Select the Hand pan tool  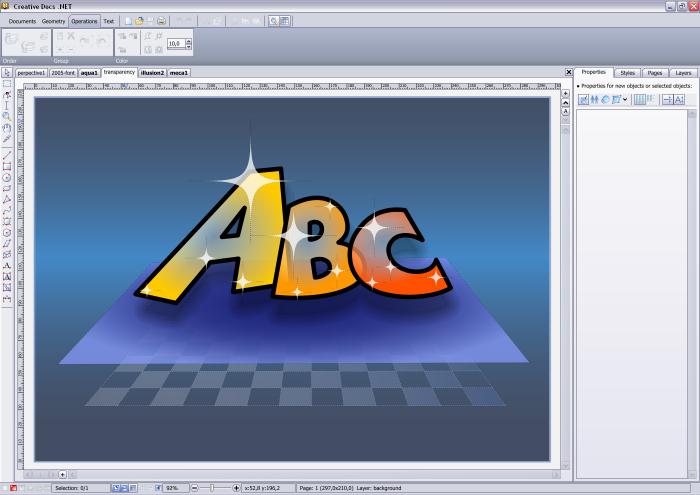[7, 127]
